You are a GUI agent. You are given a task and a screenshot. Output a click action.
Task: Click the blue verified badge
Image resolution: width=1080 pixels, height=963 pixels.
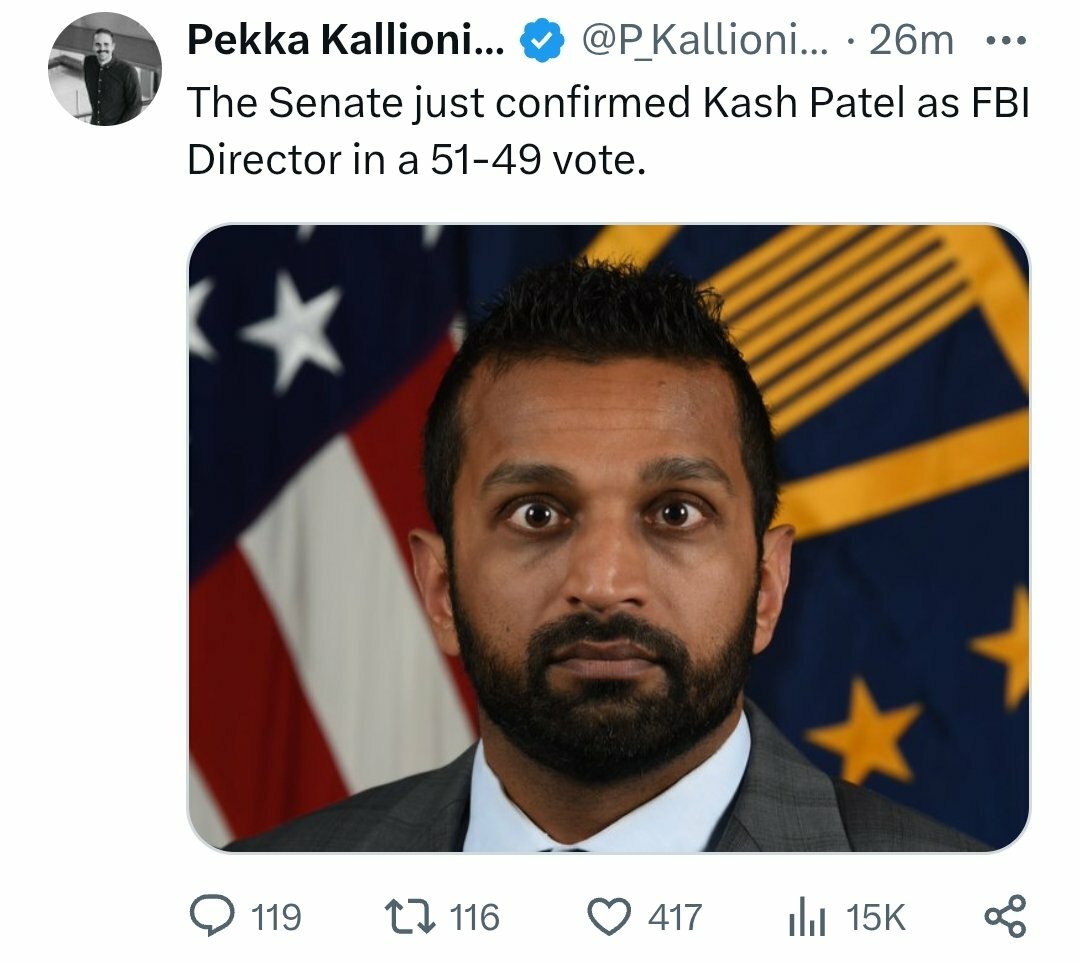542,41
